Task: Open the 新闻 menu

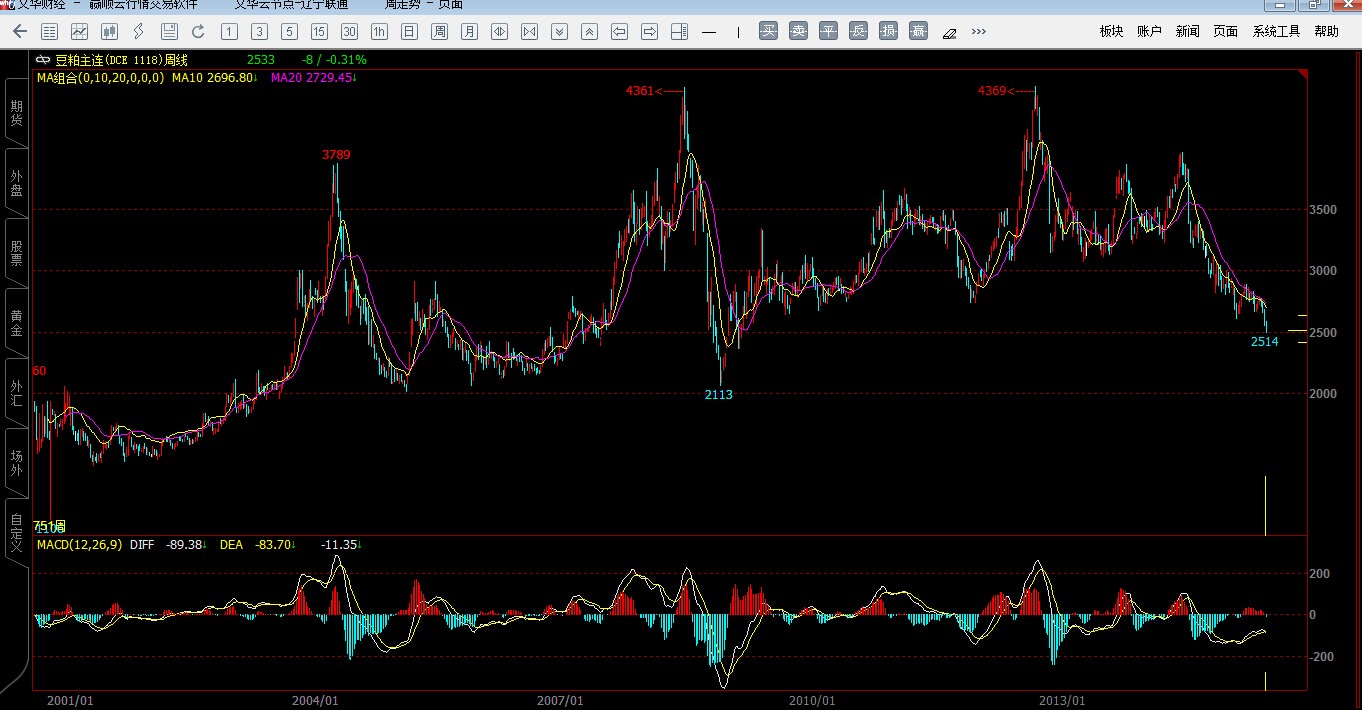Action: [x=1187, y=32]
